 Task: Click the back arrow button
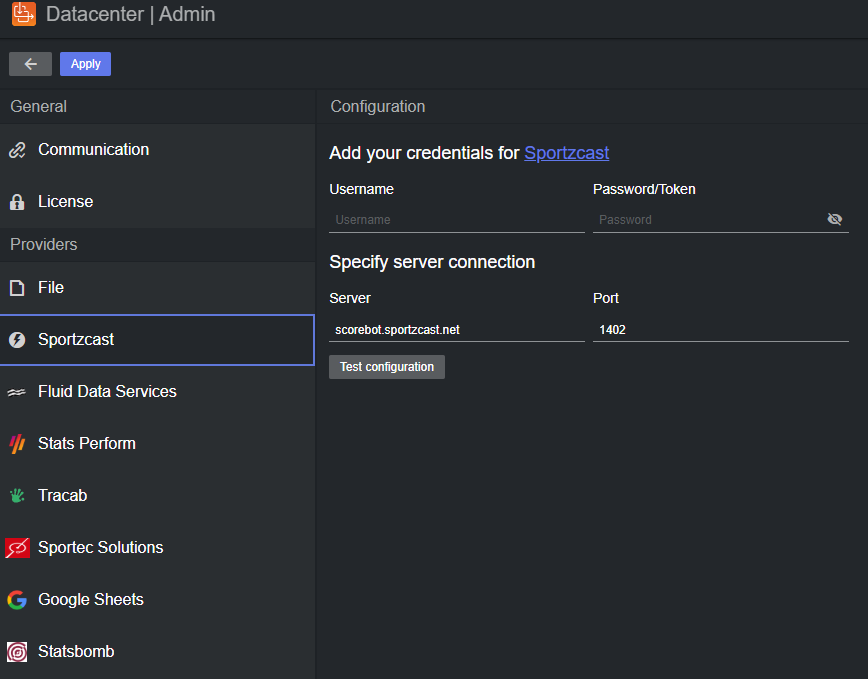pos(30,64)
